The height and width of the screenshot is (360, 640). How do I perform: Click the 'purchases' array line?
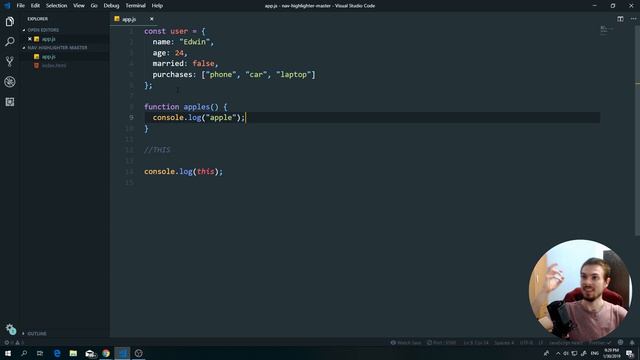point(234,74)
